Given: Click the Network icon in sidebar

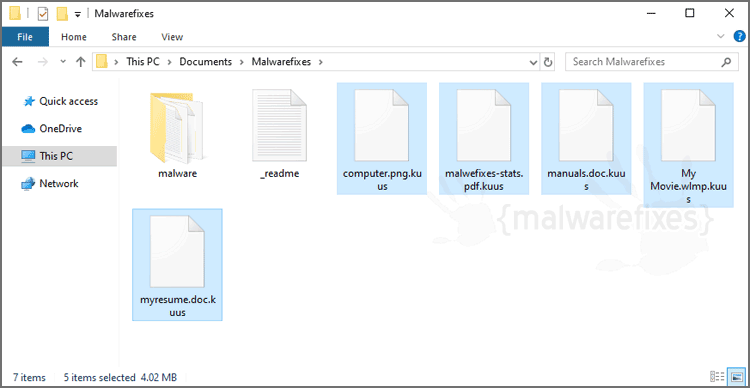Looking at the screenshot, I should 29,183.
